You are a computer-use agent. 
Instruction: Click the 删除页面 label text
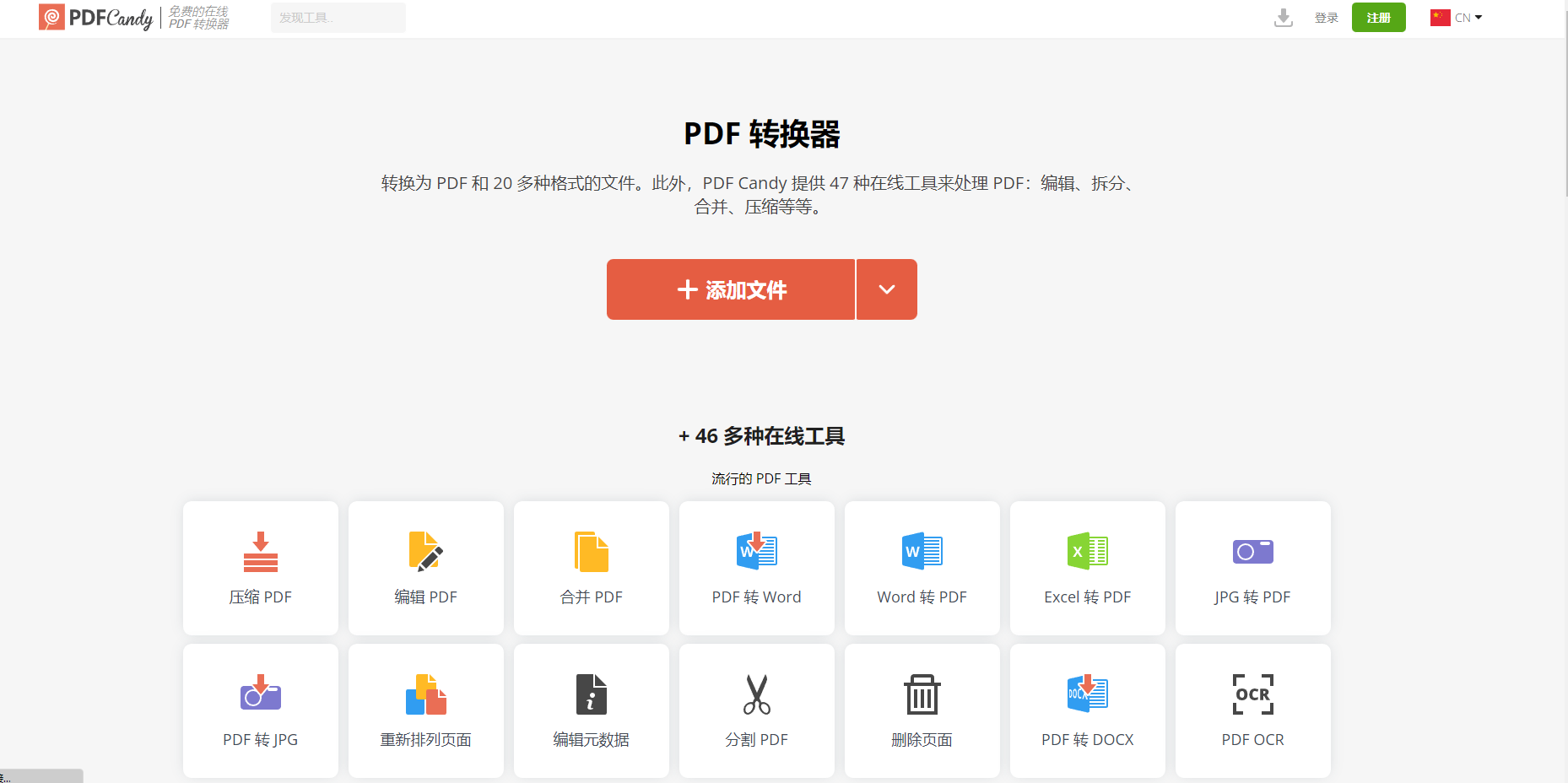coord(922,740)
